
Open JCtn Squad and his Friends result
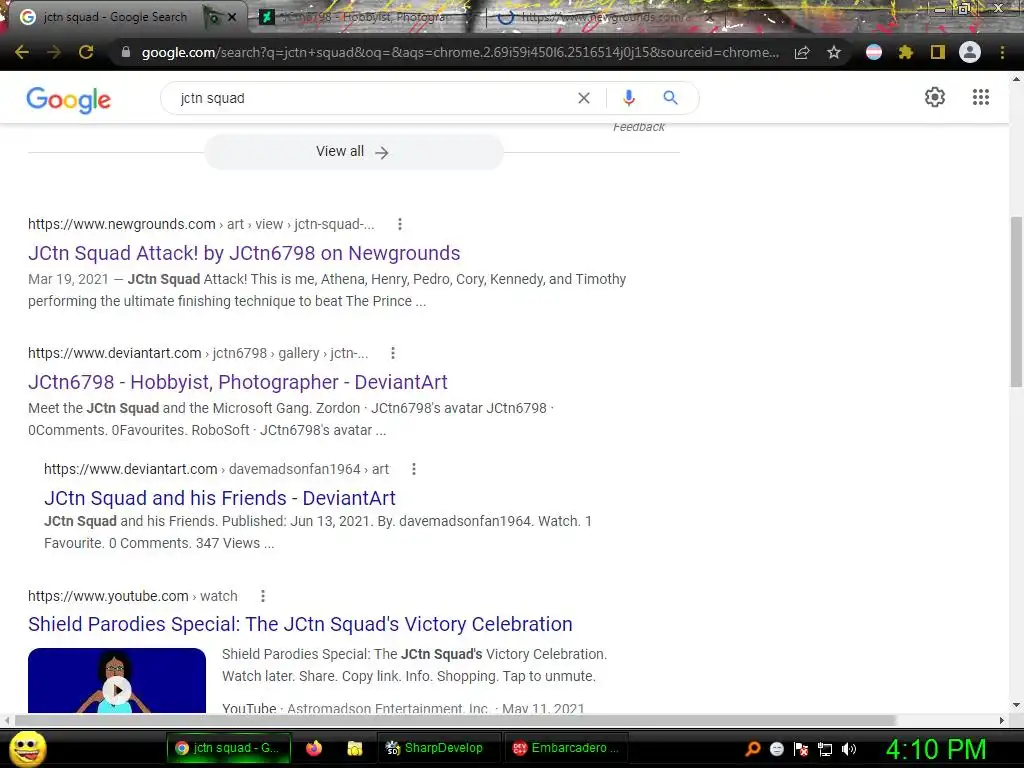(219, 498)
